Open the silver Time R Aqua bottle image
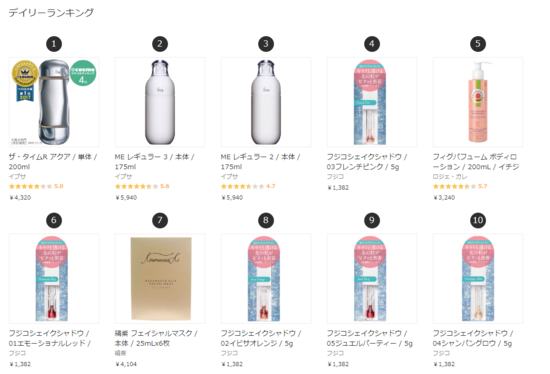Viewport: 550px width, 374px height. (x=54, y=102)
